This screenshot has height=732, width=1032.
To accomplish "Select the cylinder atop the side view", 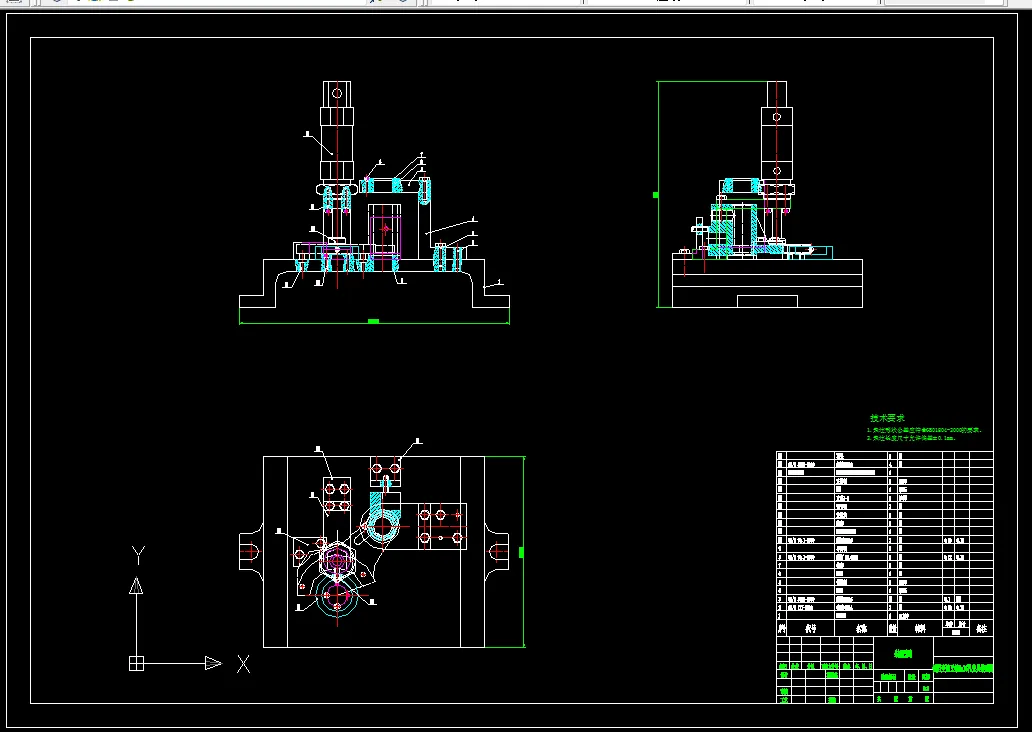I will pyautogui.click(x=777, y=132).
